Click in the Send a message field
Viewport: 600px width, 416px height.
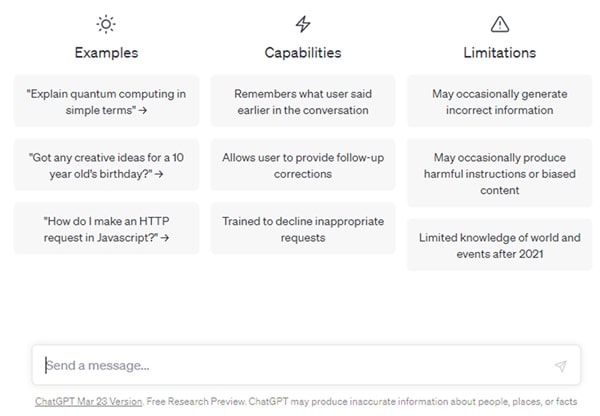tap(290, 365)
